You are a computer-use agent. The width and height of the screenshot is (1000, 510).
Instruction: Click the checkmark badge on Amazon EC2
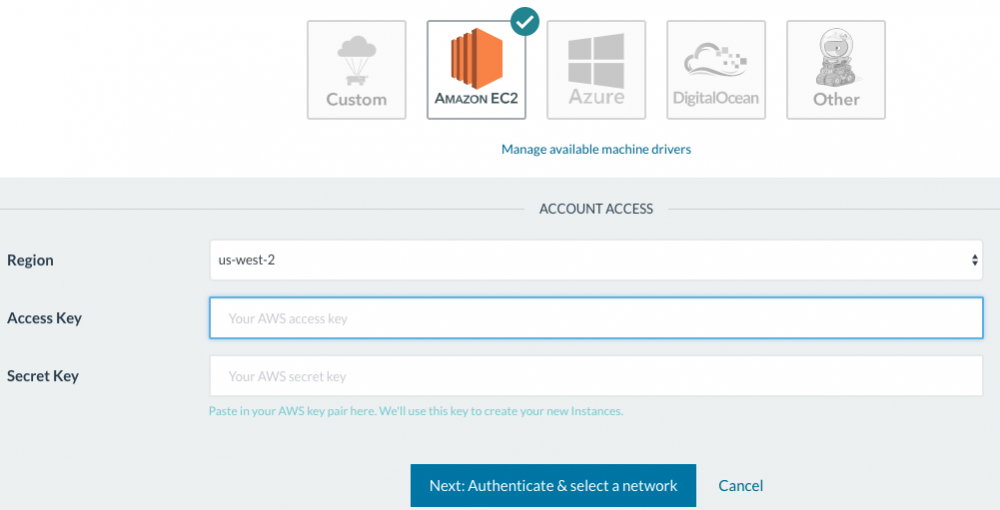click(523, 20)
